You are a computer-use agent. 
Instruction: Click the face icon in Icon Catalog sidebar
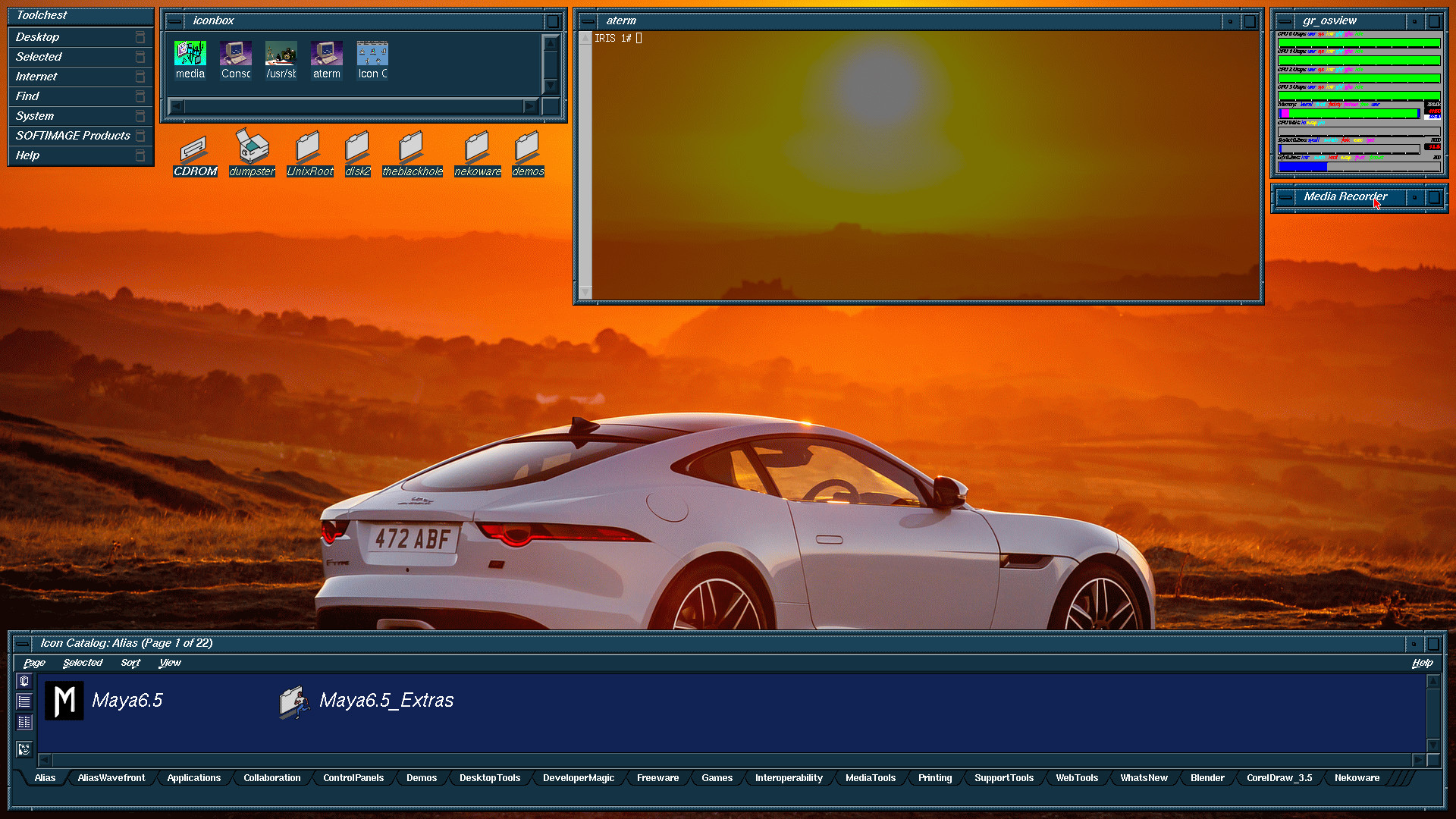pyautogui.click(x=24, y=749)
